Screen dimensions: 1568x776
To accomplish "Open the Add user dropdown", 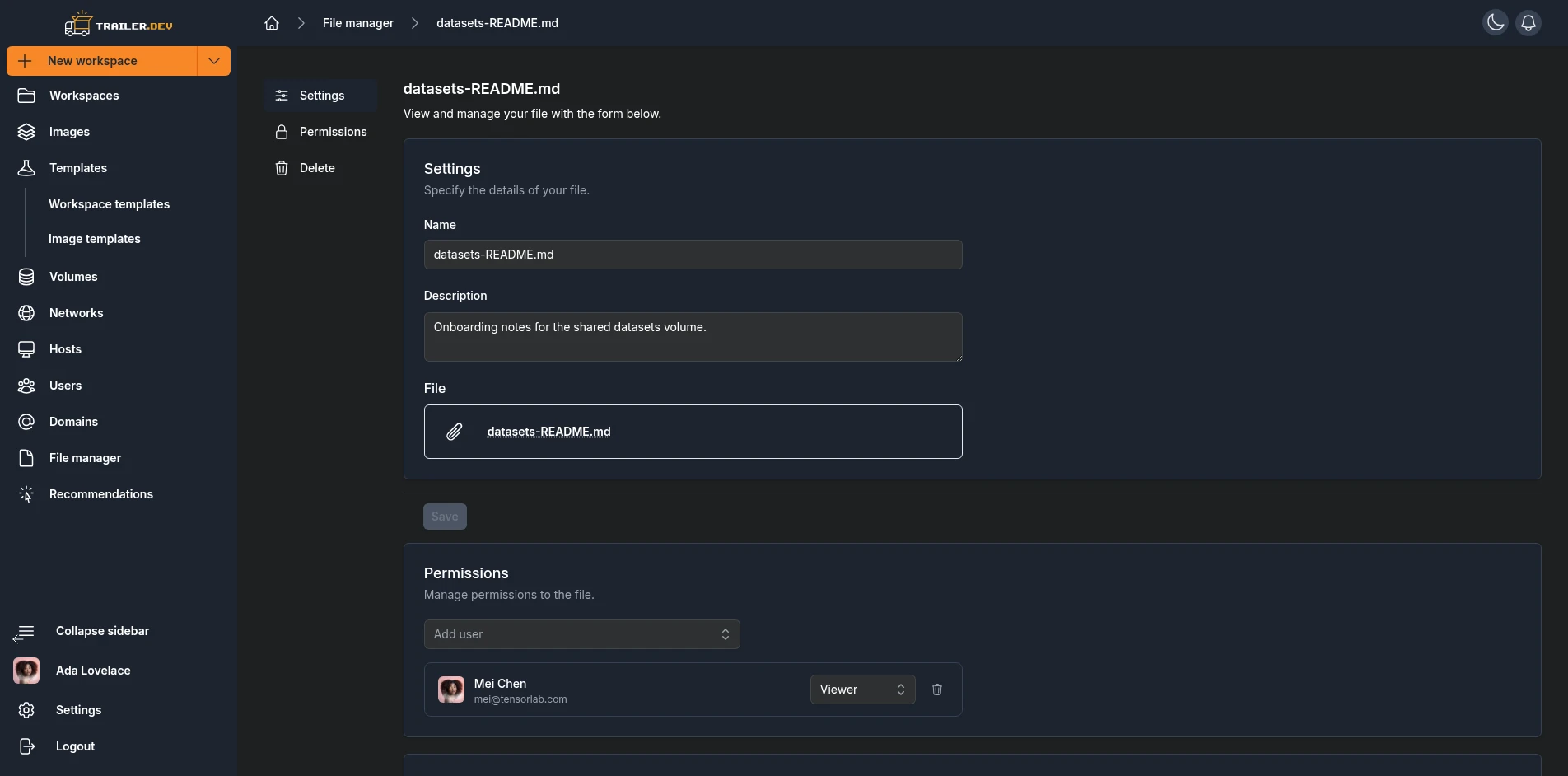I will coord(581,634).
